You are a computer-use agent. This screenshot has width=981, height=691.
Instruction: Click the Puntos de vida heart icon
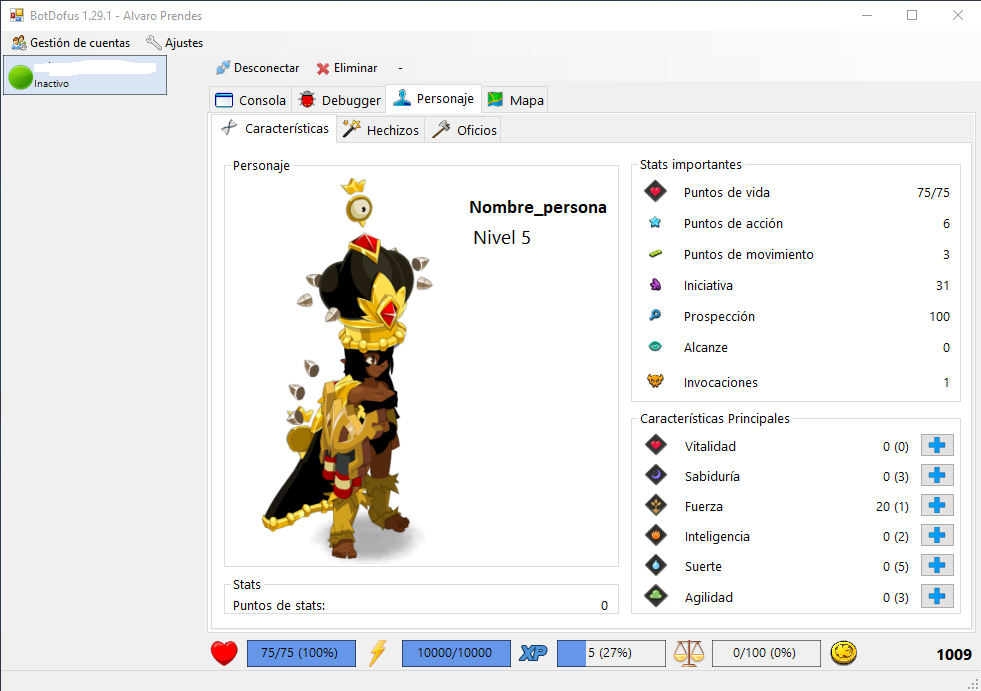tap(655, 192)
